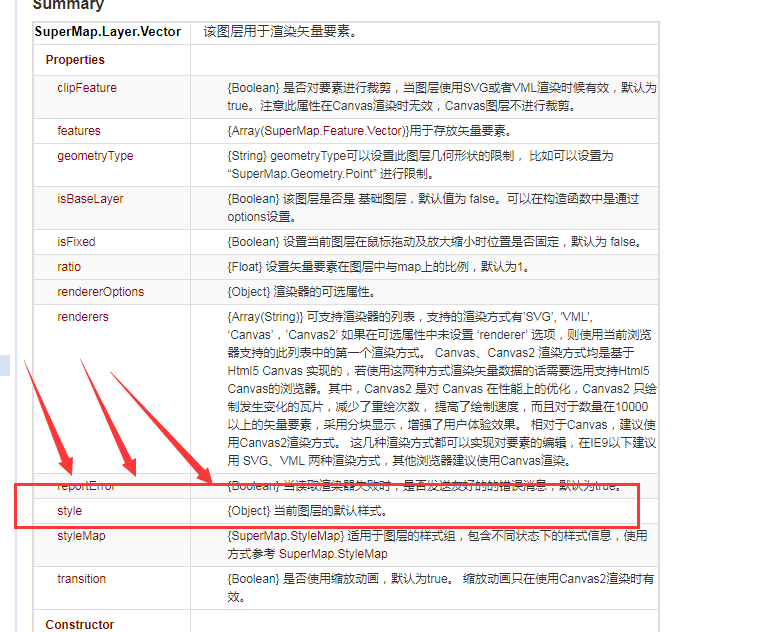Open the isBaseLayer property link
The width and height of the screenshot is (765, 632).
click(x=90, y=199)
